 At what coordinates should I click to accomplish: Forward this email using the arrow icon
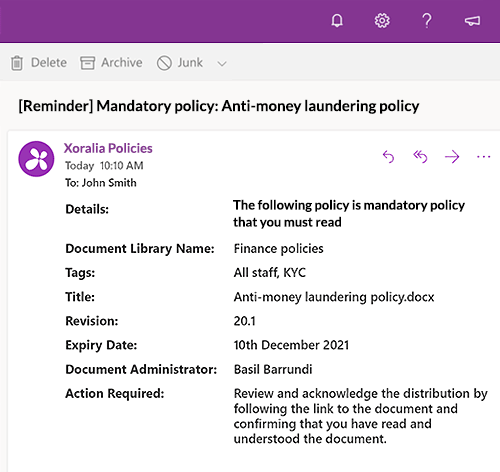pyautogui.click(x=452, y=156)
